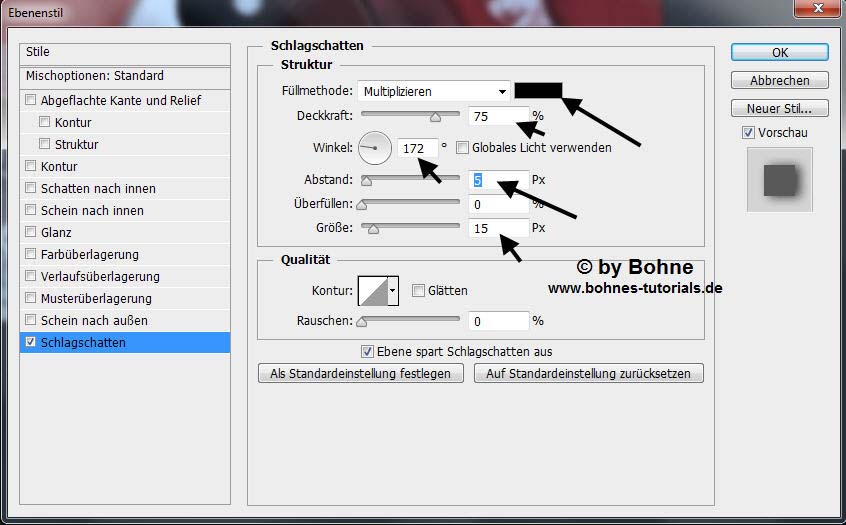Open the Schein nach außen settings
This screenshot has height=525, width=846.
coord(94,321)
